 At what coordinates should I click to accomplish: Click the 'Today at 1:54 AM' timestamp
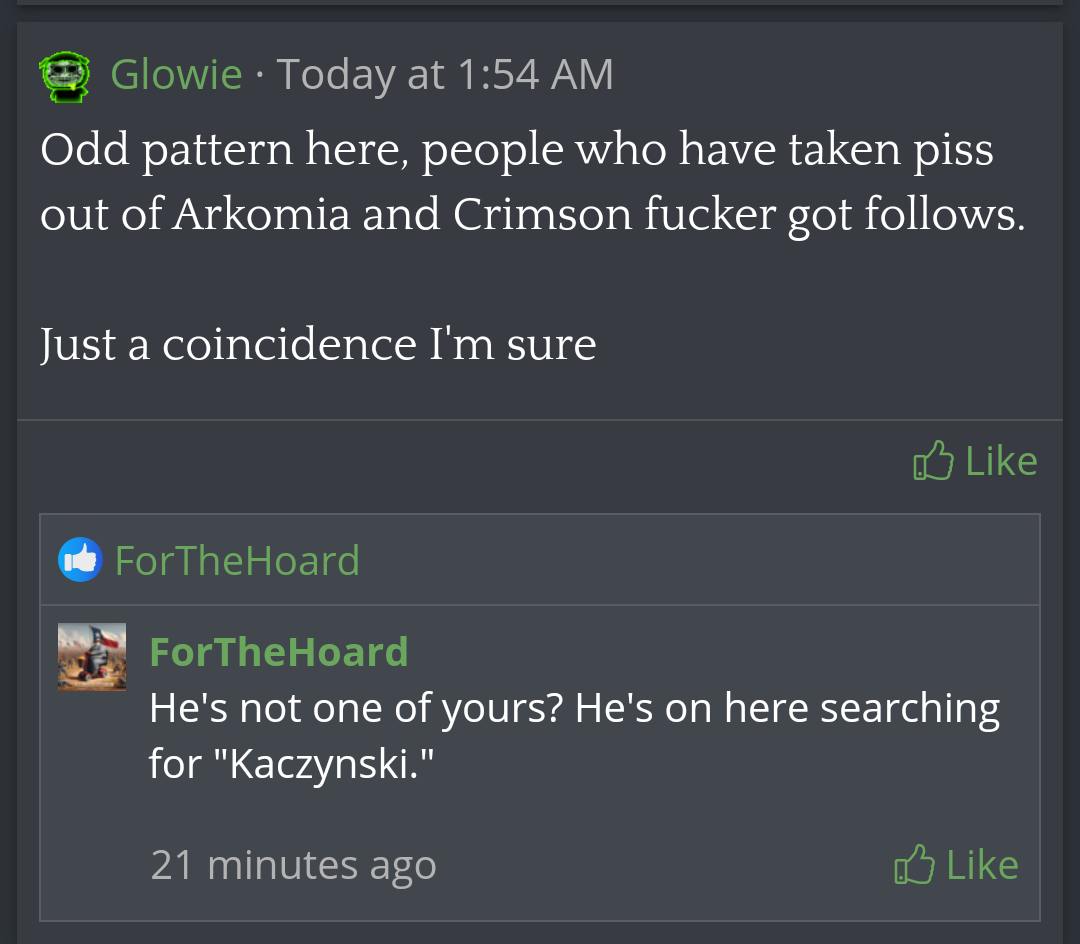[445, 75]
